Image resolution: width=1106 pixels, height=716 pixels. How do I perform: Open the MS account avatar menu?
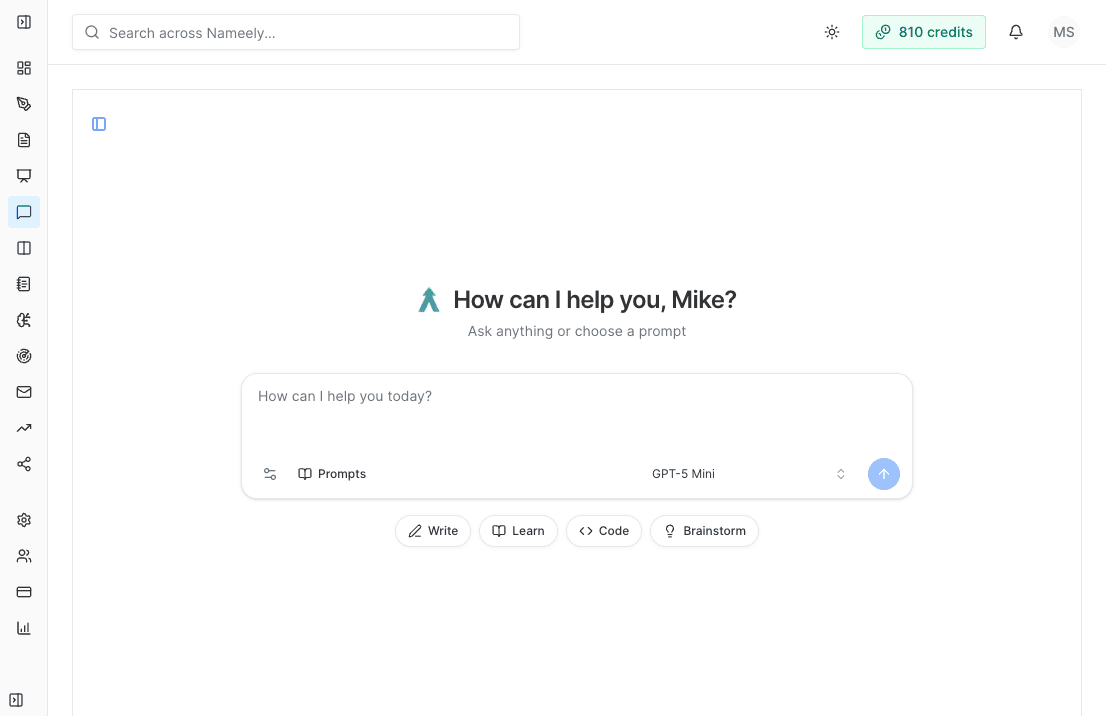pos(1063,32)
